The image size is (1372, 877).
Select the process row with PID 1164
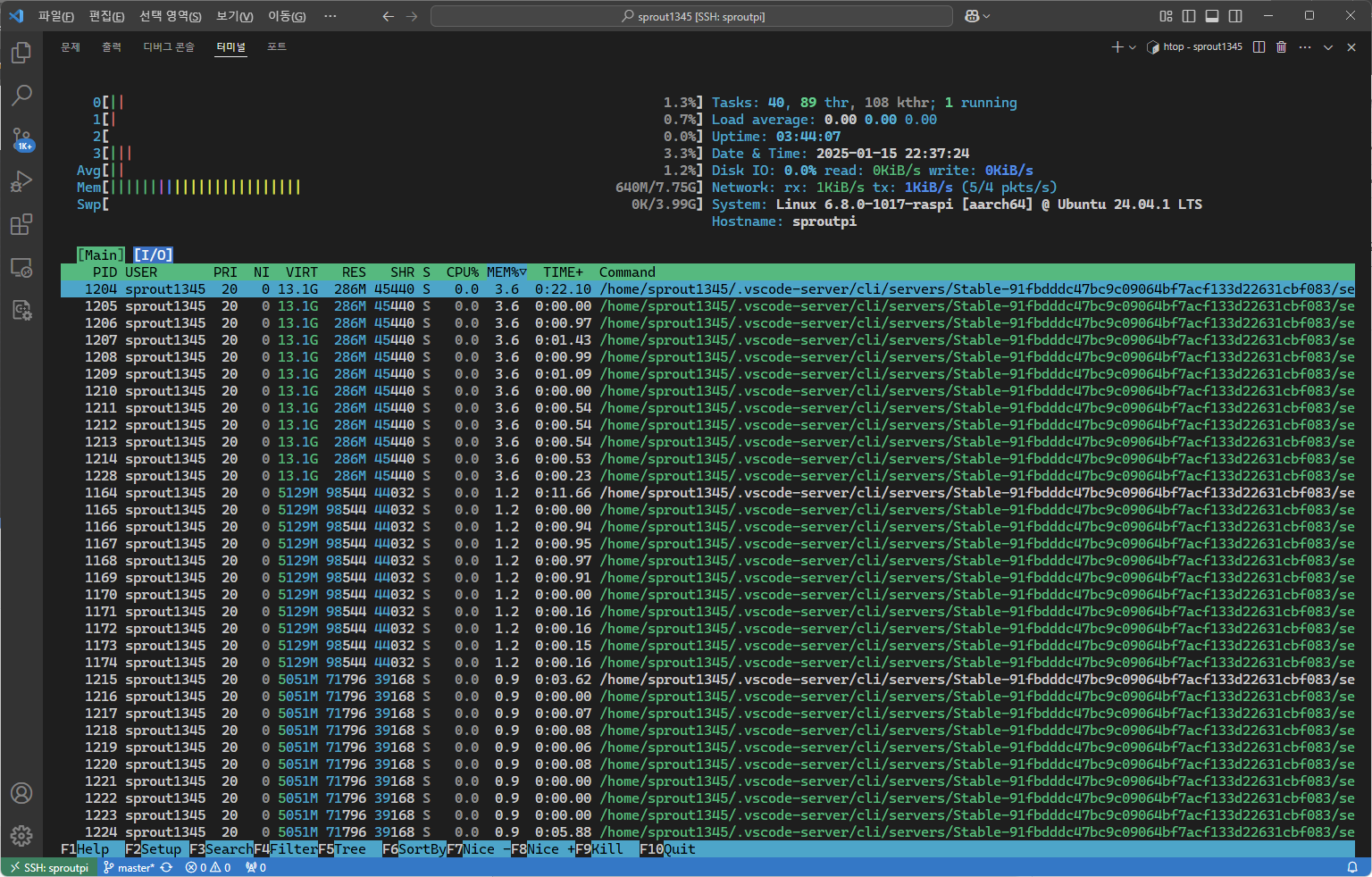tap(707, 493)
